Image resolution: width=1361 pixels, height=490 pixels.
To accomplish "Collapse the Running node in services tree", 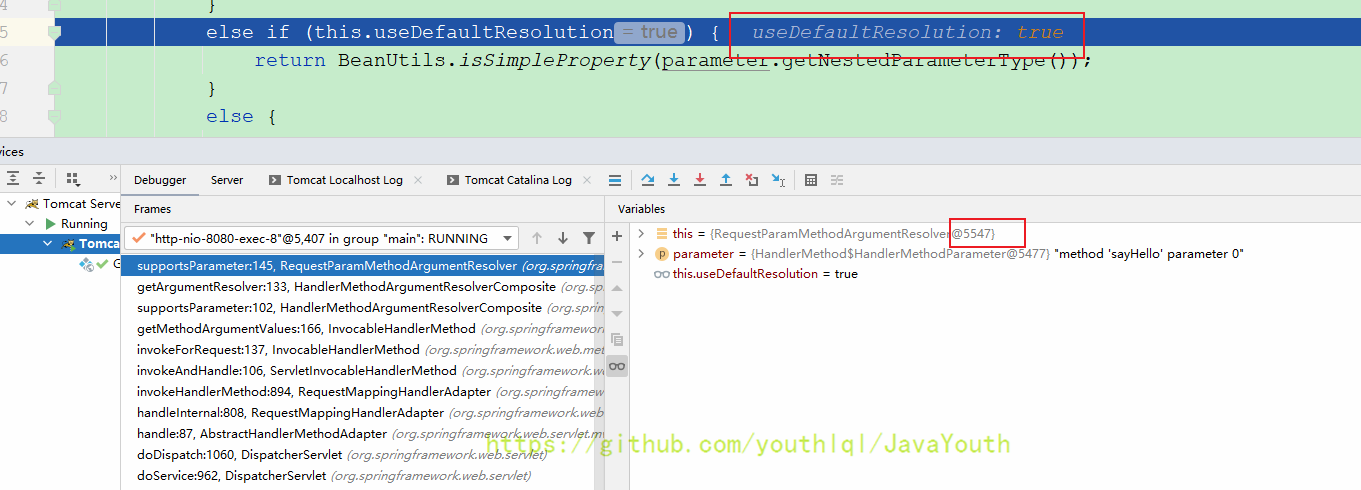I will point(31,224).
